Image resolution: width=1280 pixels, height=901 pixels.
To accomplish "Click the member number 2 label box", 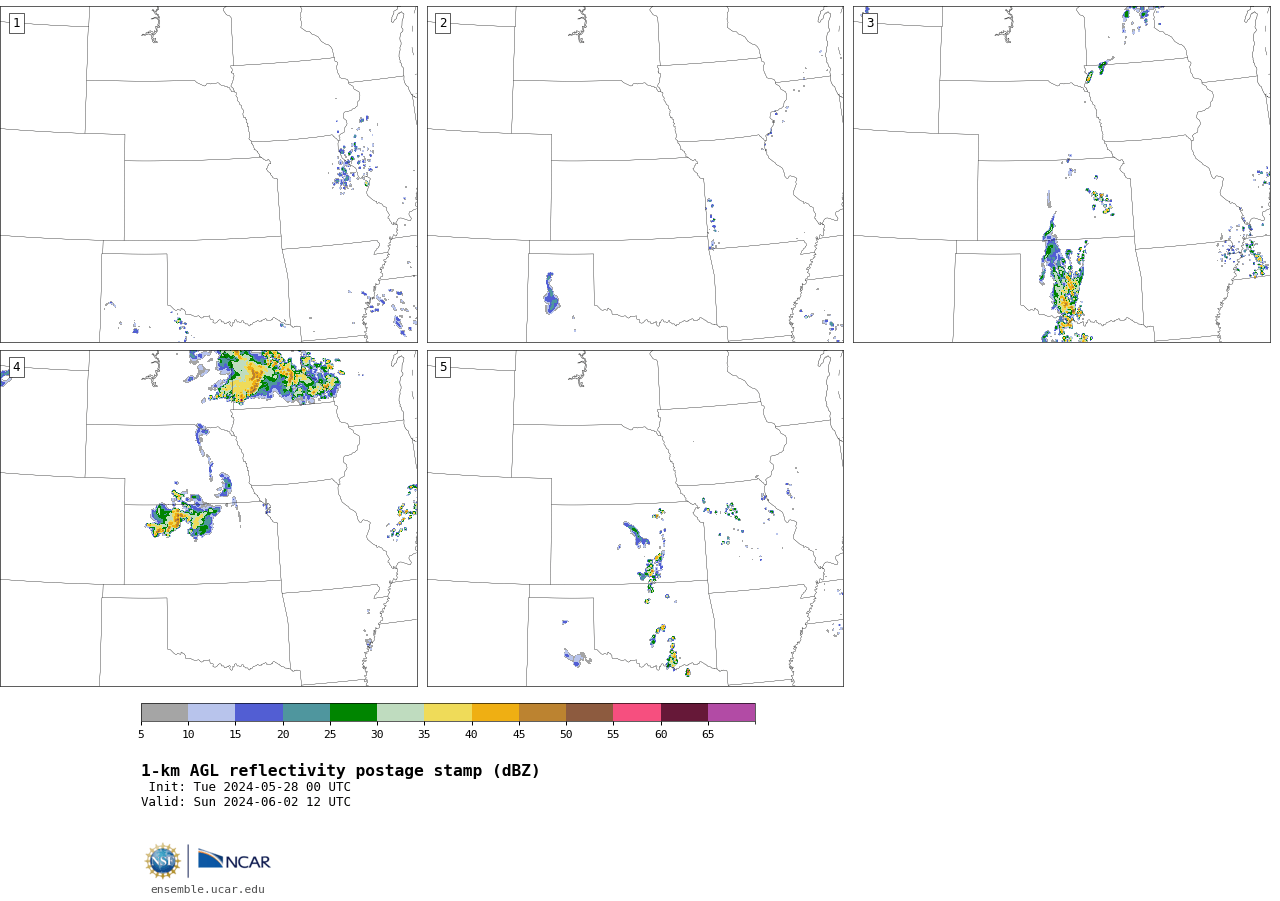I will [443, 23].
